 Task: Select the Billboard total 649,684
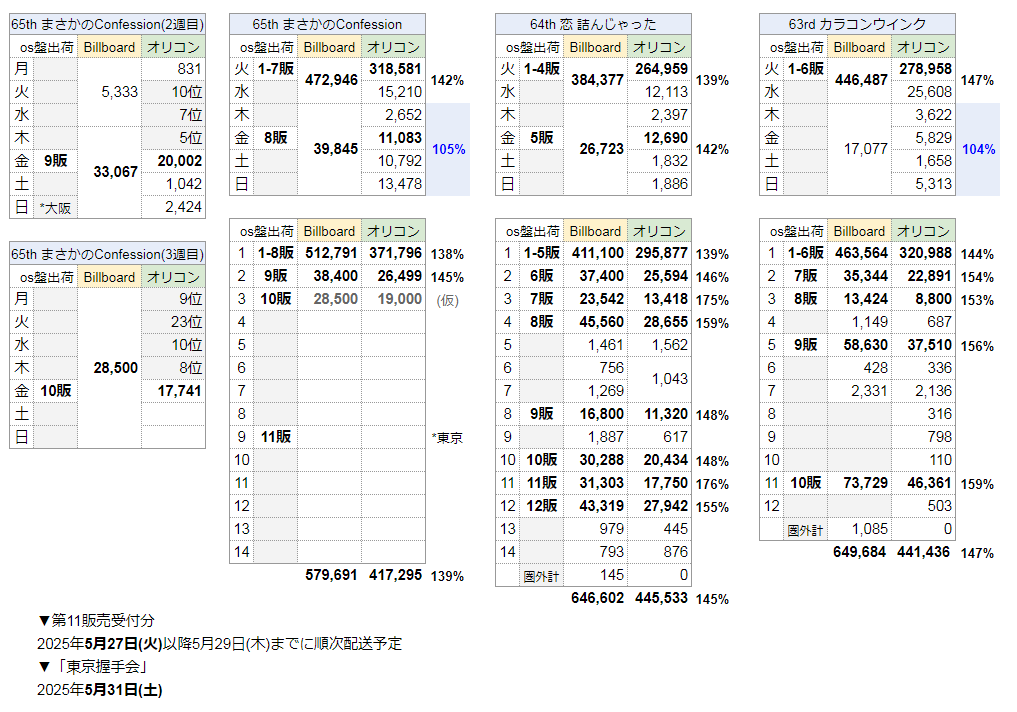[859, 552]
